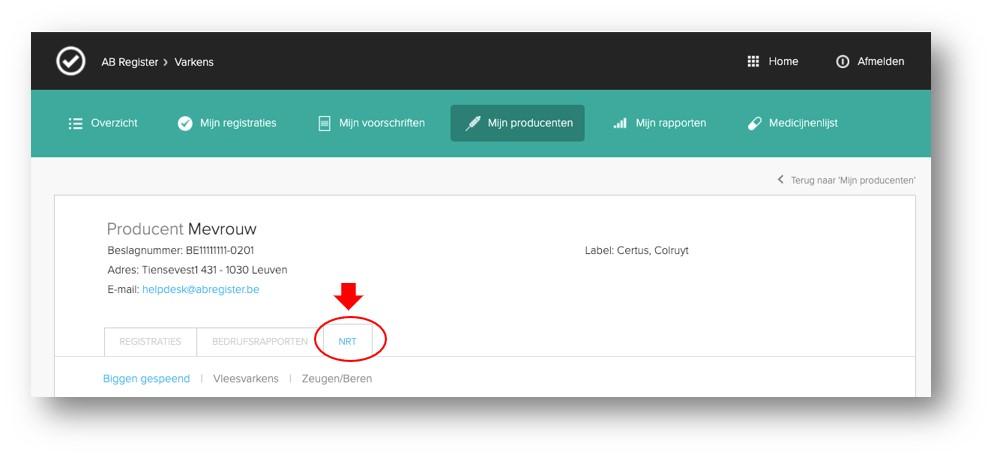Click the Medicijnenlijst pill icon
The width and height of the screenshot is (993, 459).
coord(754,123)
